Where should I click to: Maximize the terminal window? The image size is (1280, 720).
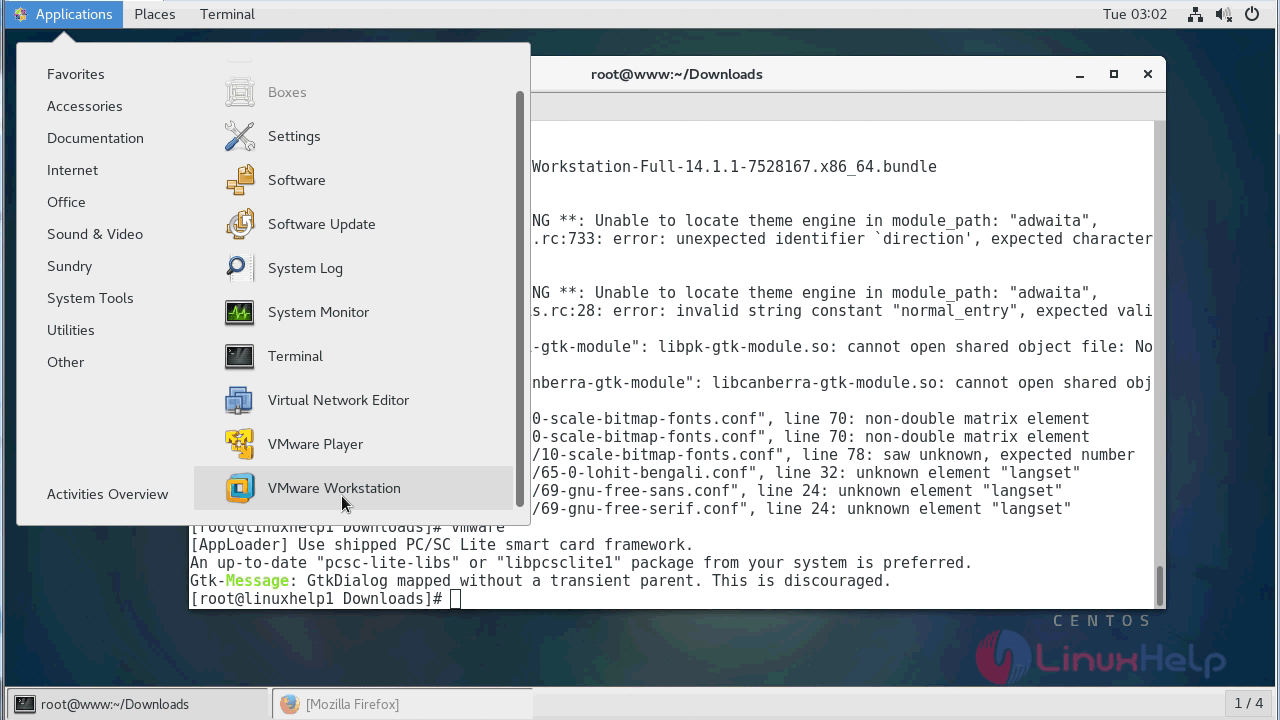coord(1114,74)
